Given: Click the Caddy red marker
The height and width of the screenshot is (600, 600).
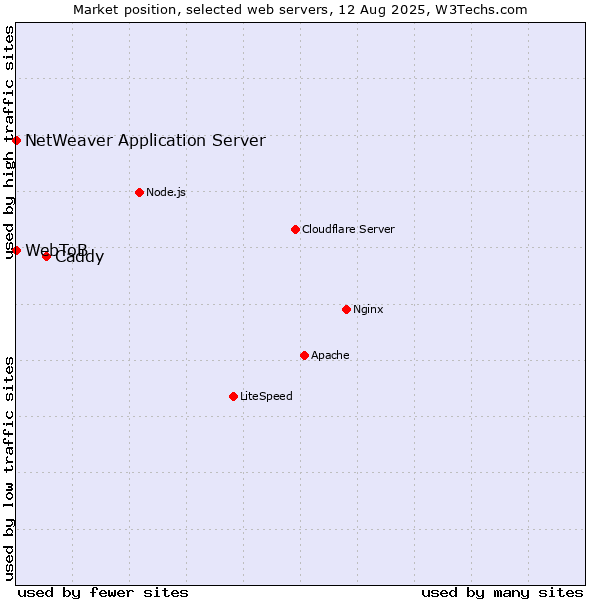Looking at the screenshot, I should point(46,256).
